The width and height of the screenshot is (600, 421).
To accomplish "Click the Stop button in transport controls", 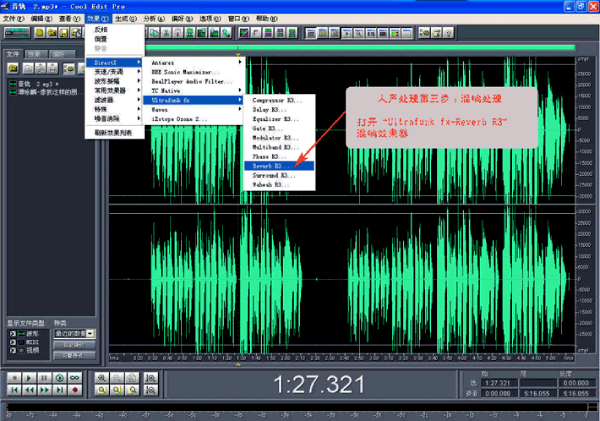I will click(12, 378).
